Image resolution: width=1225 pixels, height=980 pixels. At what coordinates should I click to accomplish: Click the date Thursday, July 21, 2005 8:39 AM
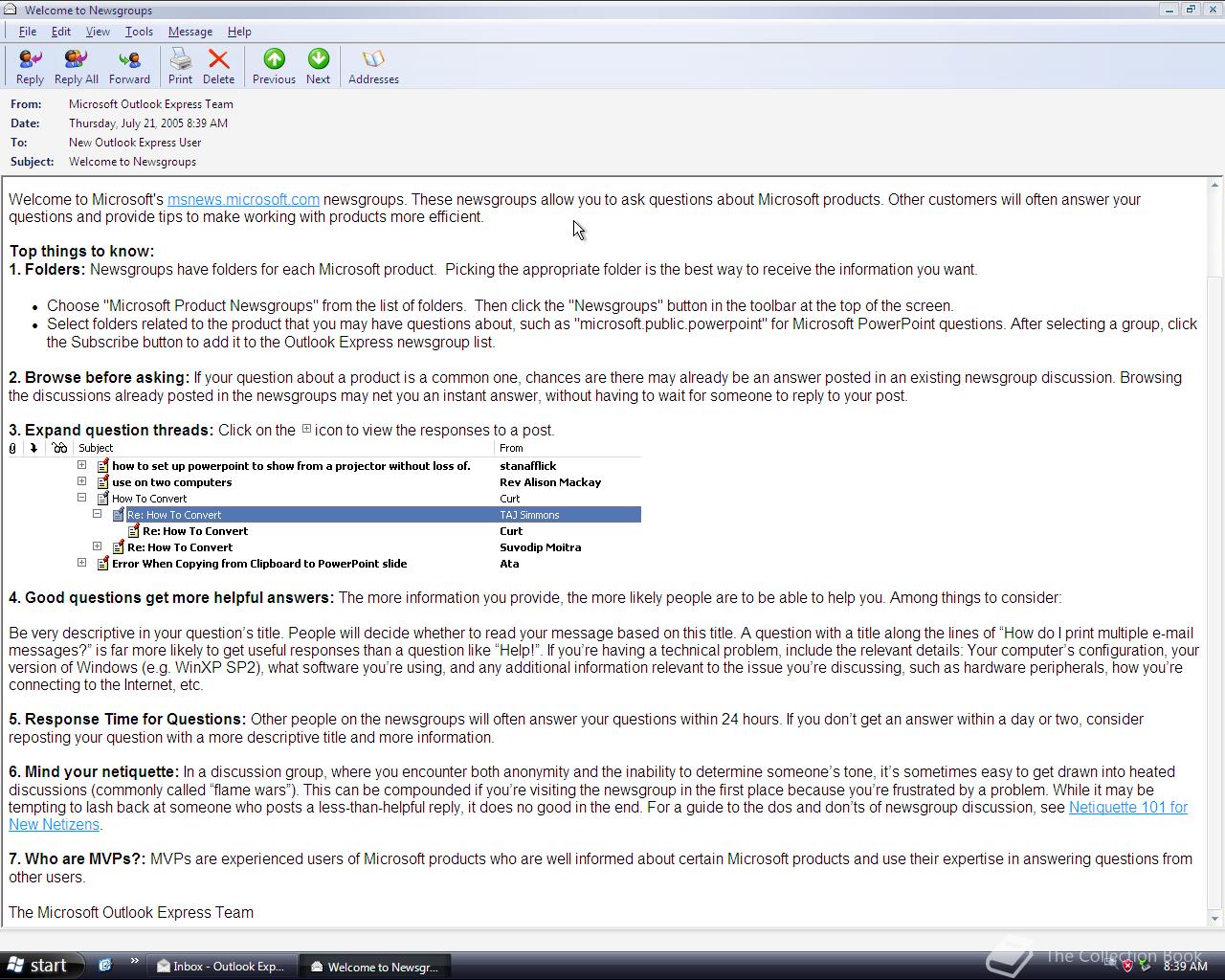point(148,123)
